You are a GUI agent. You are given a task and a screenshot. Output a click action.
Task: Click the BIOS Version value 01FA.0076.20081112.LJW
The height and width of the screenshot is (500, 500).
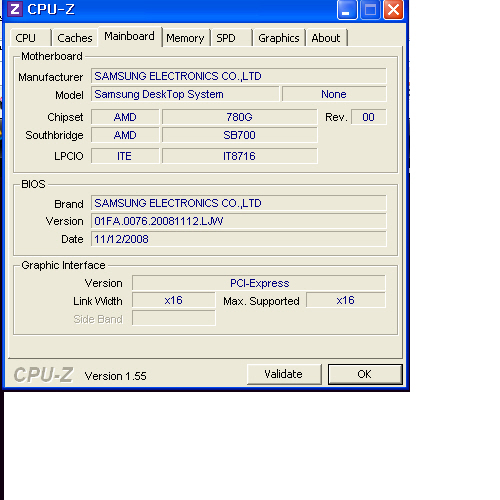(239, 221)
